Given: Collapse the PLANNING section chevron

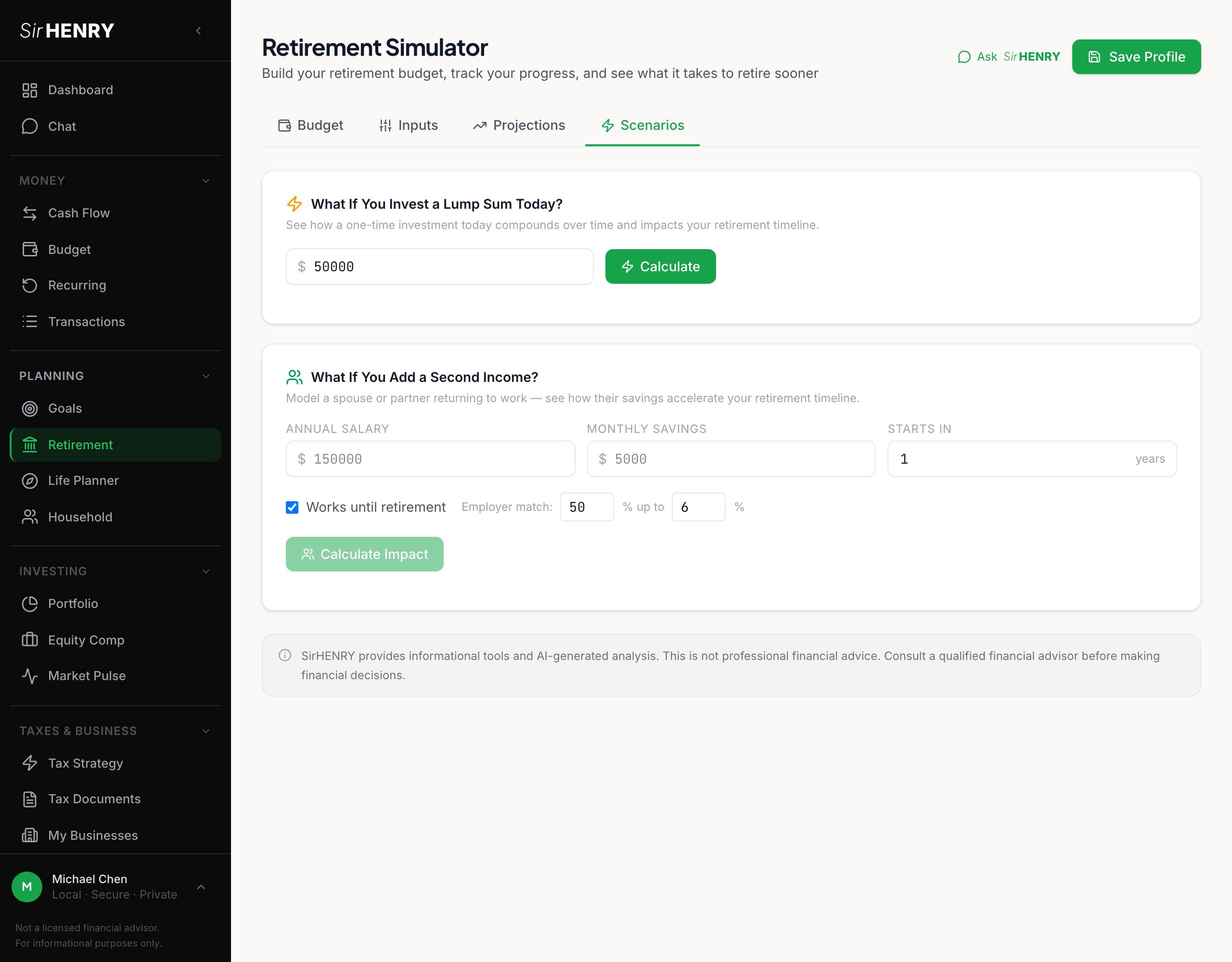Looking at the screenshot, I should [206, 376].
